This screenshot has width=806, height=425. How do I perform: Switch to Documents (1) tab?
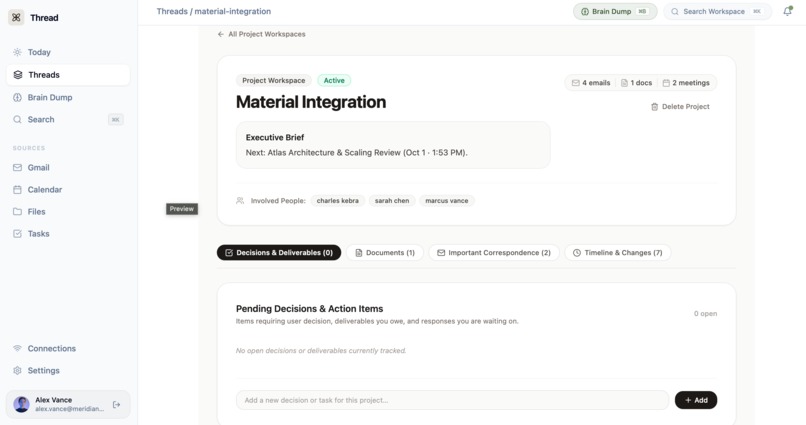(x=385, y=252)
